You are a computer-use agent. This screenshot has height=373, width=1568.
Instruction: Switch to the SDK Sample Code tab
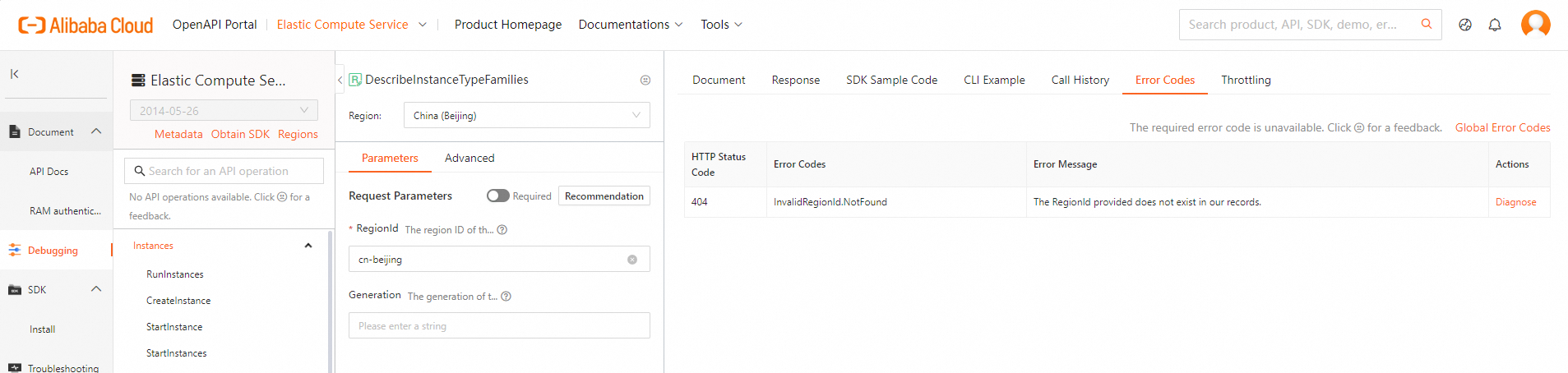tap(891, 81)
